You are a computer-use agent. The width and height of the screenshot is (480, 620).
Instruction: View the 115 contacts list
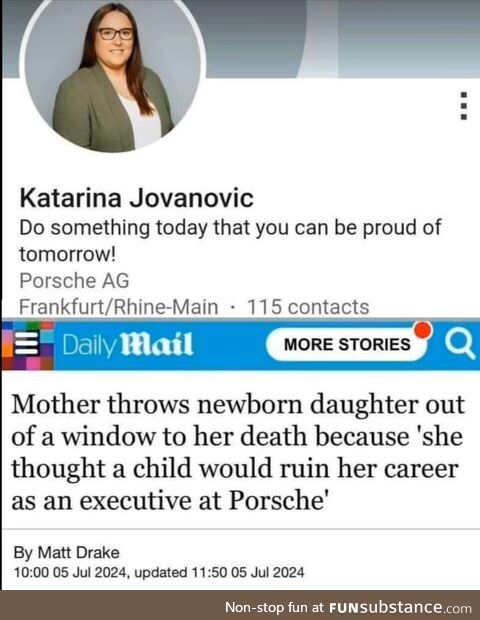[x=308, y=307]
